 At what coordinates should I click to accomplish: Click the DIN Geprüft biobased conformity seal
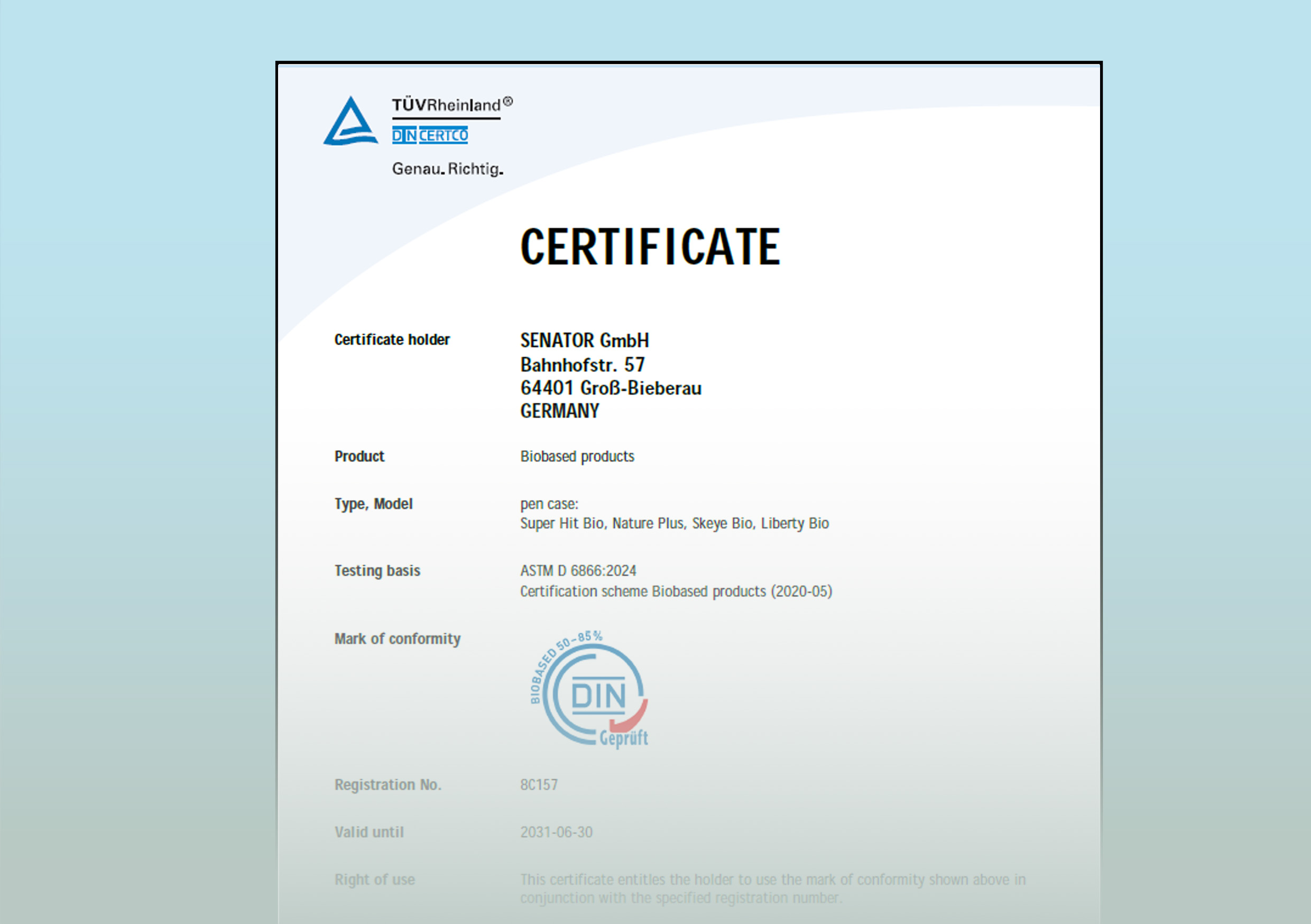tap(589, 689)
